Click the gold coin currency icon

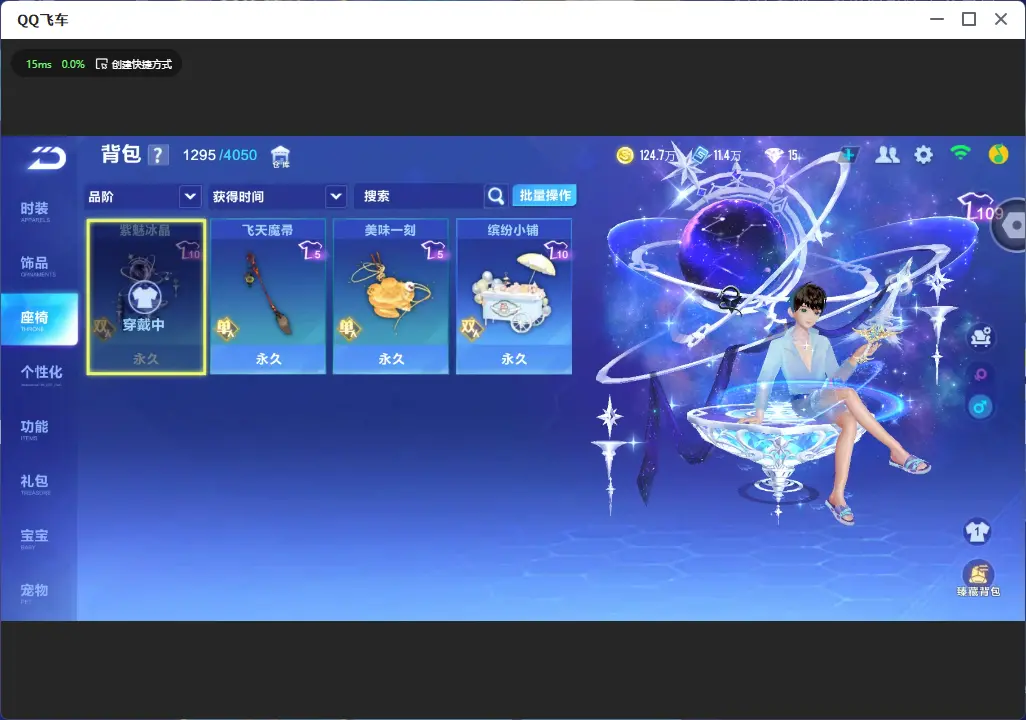click(625, 155)
